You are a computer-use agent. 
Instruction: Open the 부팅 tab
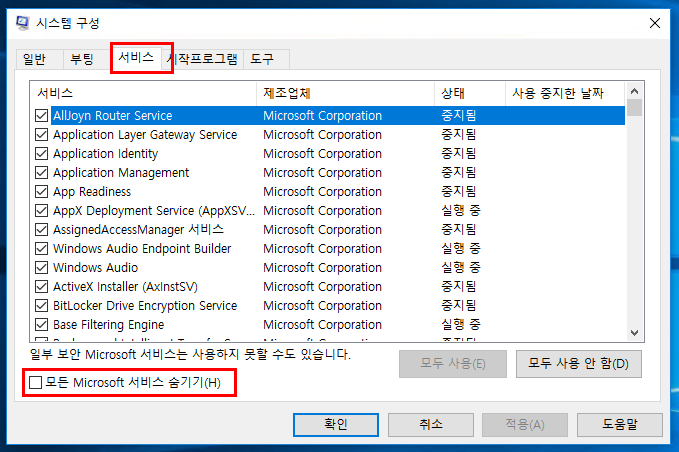pyautogui.click(x=82, y=59)
